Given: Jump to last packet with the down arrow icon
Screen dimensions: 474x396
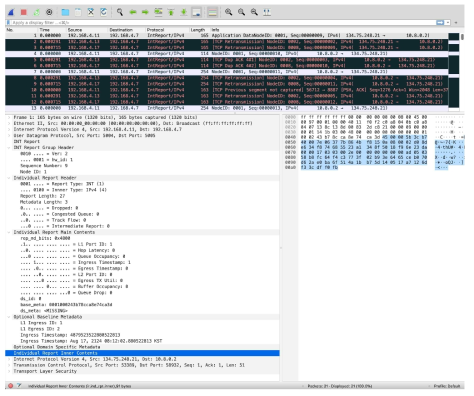Looking at the screenshot, I should [184, 12].
